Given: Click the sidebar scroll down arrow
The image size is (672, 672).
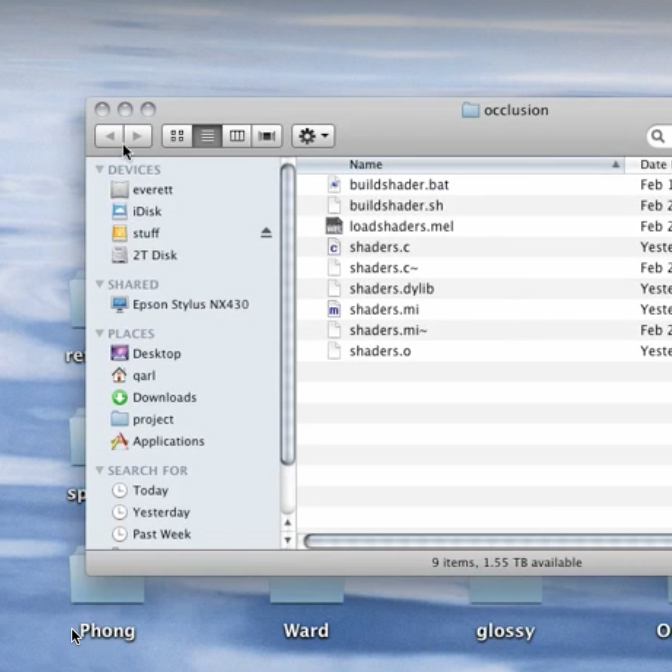Looking at the screenshot, I should tap(288, 540).
